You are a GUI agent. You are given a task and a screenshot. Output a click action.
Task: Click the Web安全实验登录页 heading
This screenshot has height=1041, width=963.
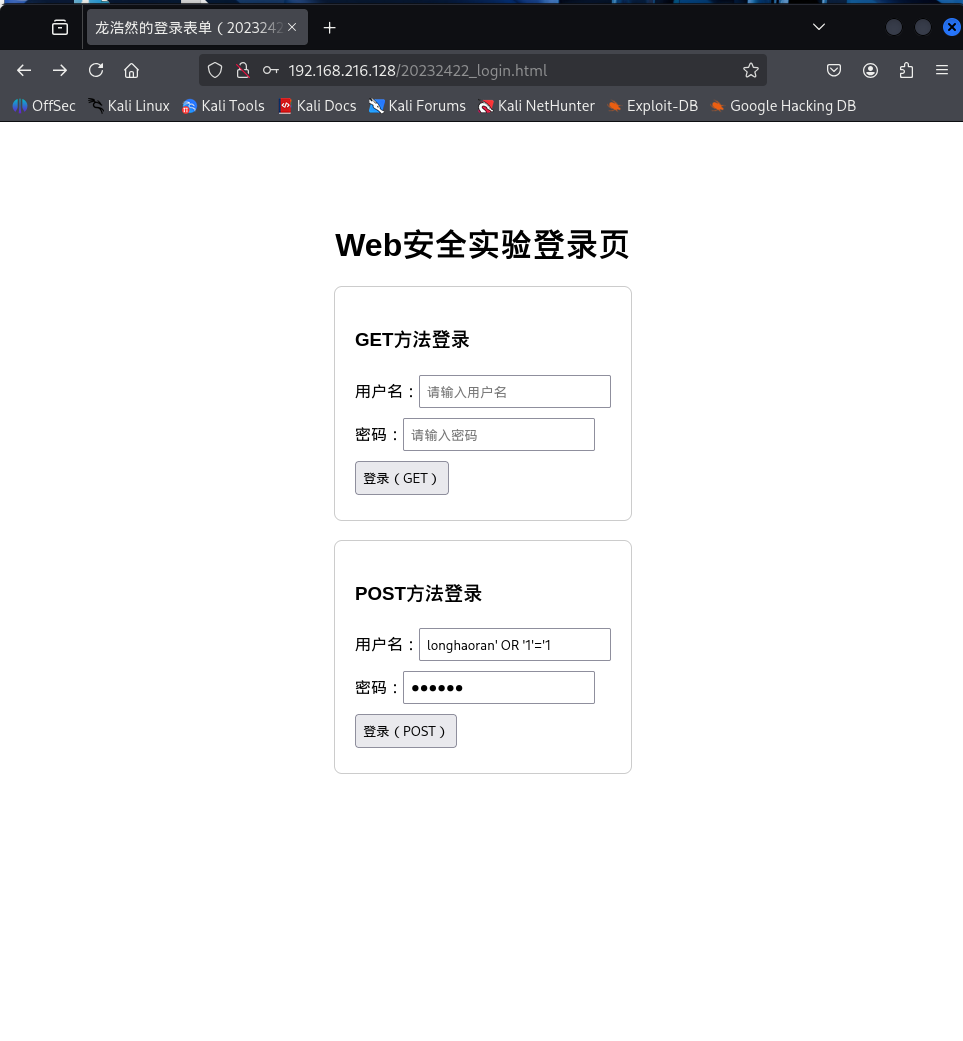[482, 245]
